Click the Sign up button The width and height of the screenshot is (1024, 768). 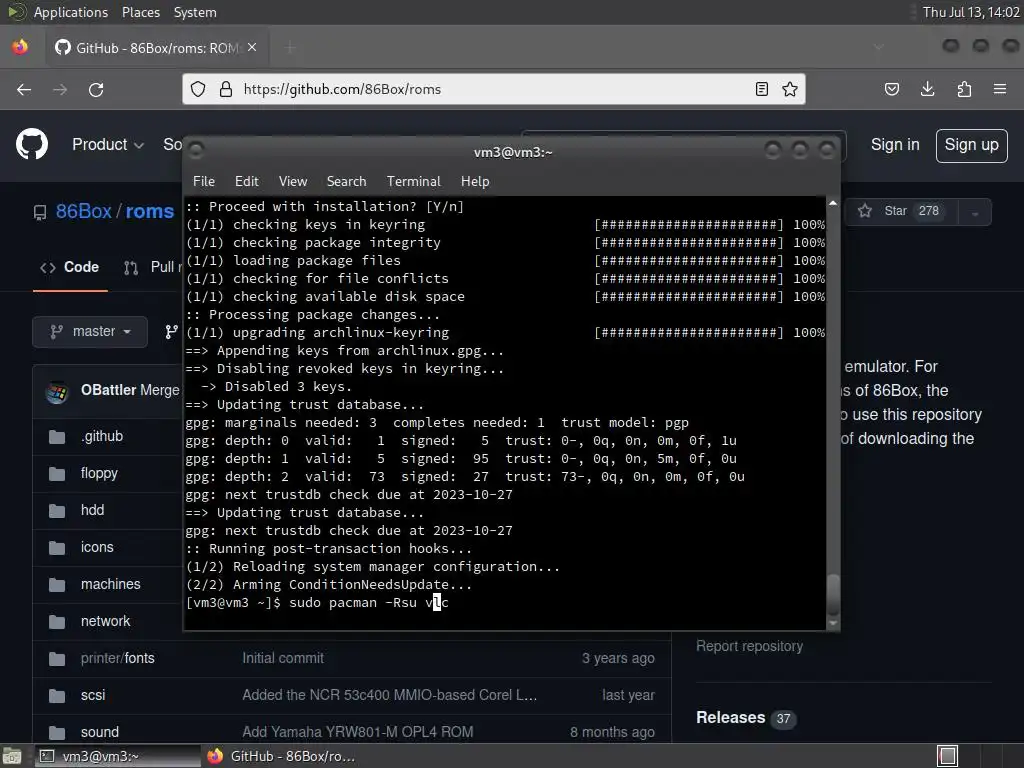(971, 145)
